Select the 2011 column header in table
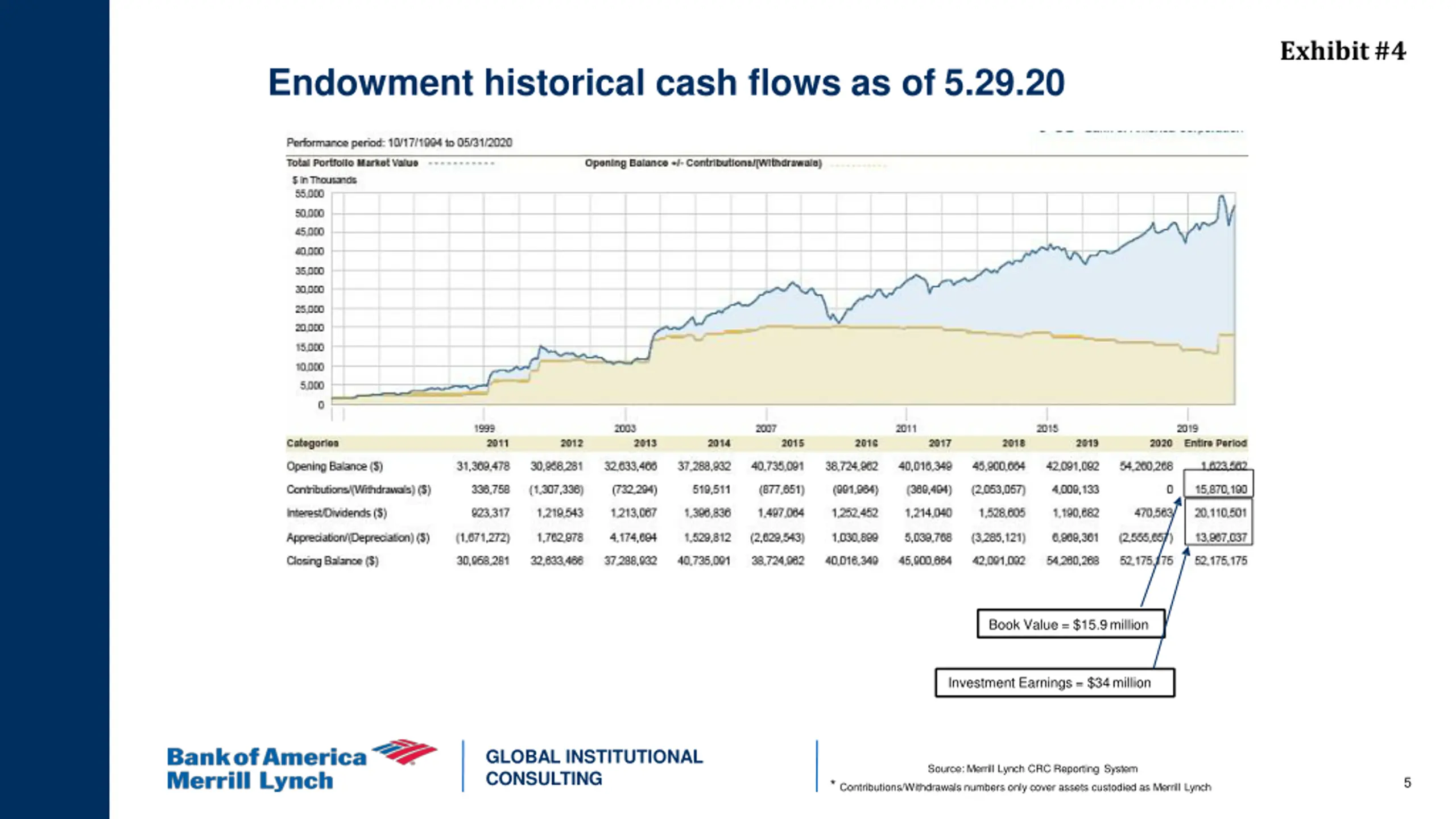Image resolution: width=1456 pixels, height=819 pixels. tap(498, 443)
